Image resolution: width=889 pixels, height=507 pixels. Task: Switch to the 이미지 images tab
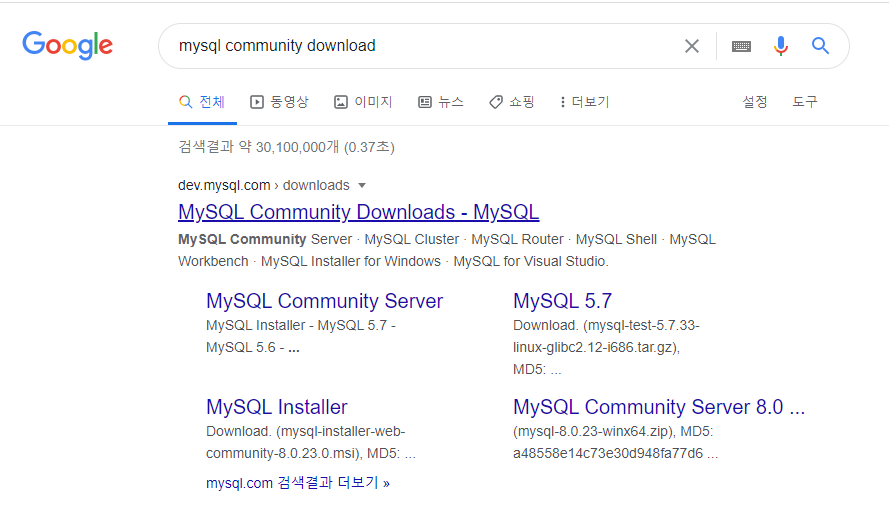tap(363, 102)
